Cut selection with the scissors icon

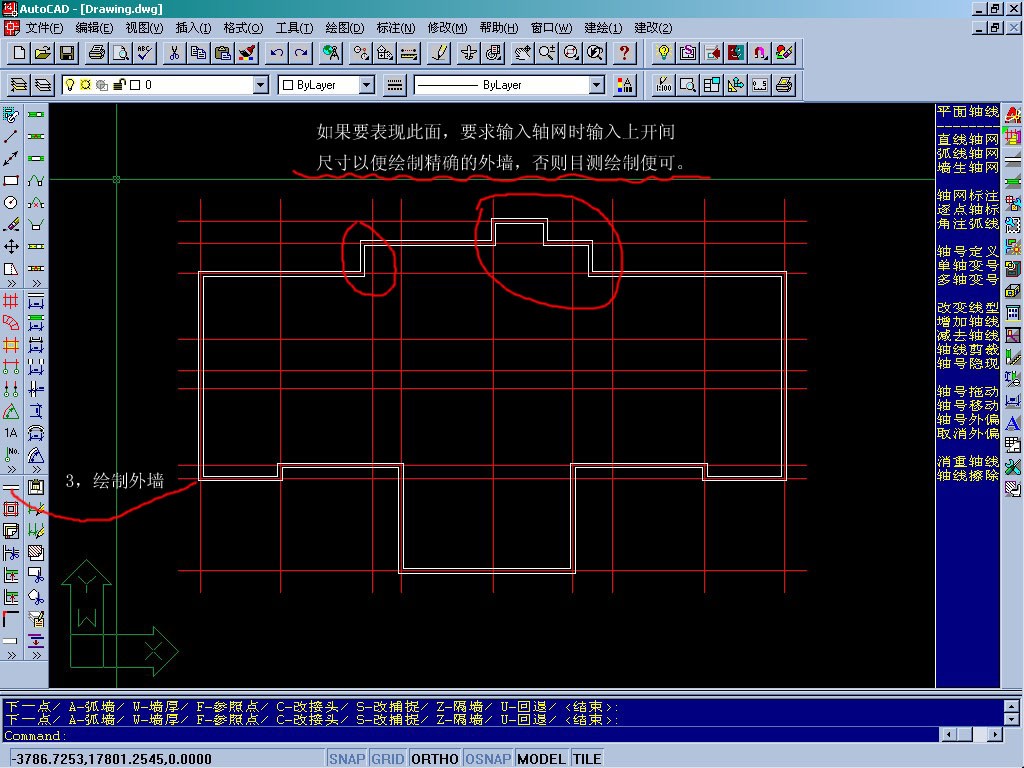click(x=174, y=53)
